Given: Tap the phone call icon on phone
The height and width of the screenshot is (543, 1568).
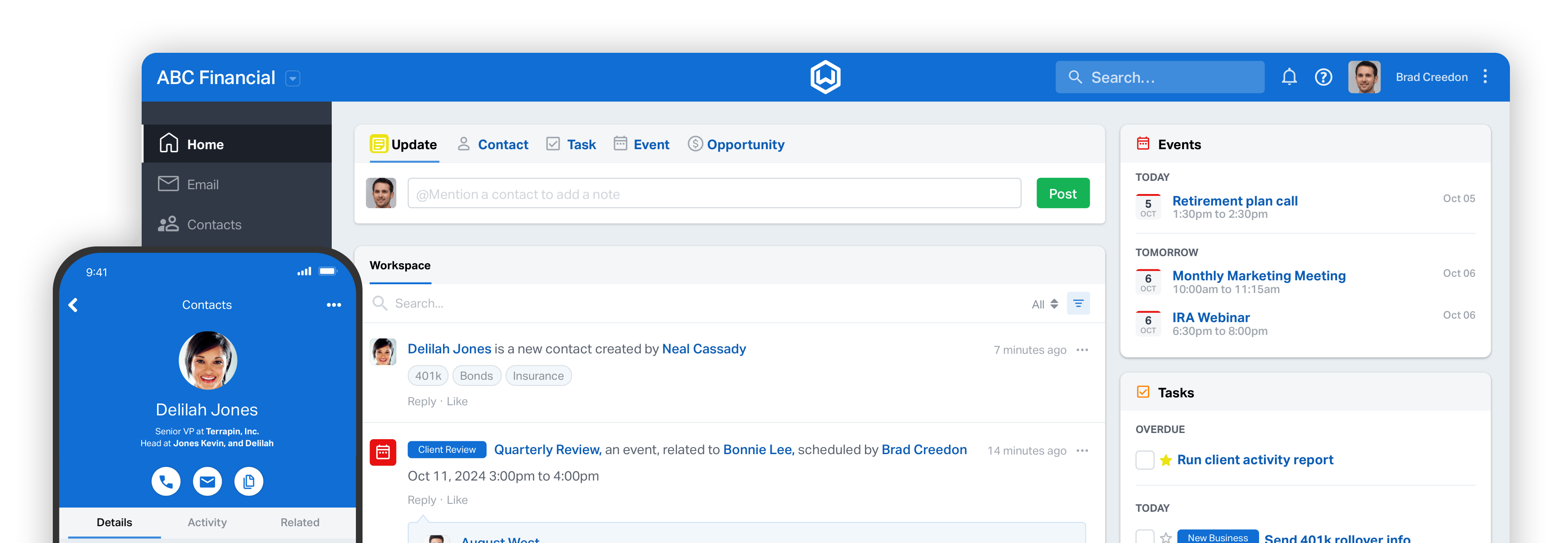Looking at the screenshot, I should 165,482.
